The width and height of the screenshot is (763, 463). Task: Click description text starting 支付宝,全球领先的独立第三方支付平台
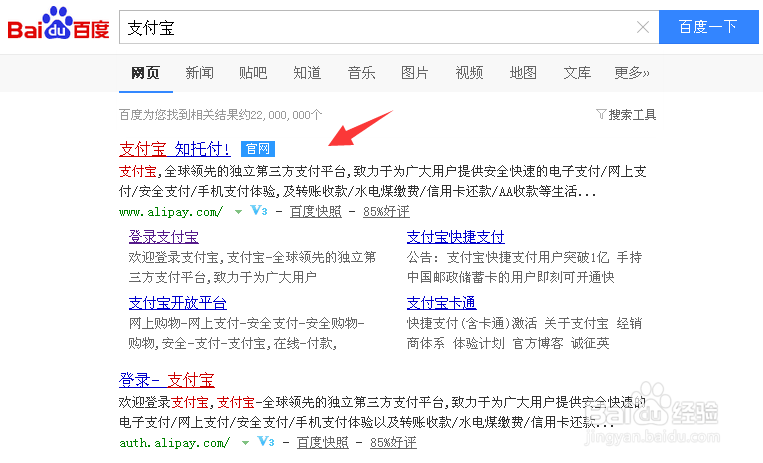click(382, 181)
